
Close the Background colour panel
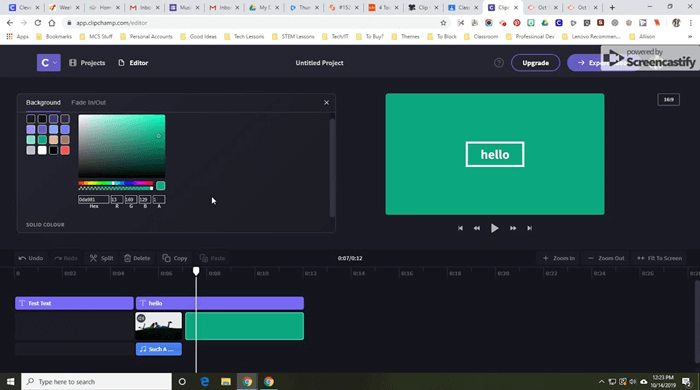tap(326, 103)
